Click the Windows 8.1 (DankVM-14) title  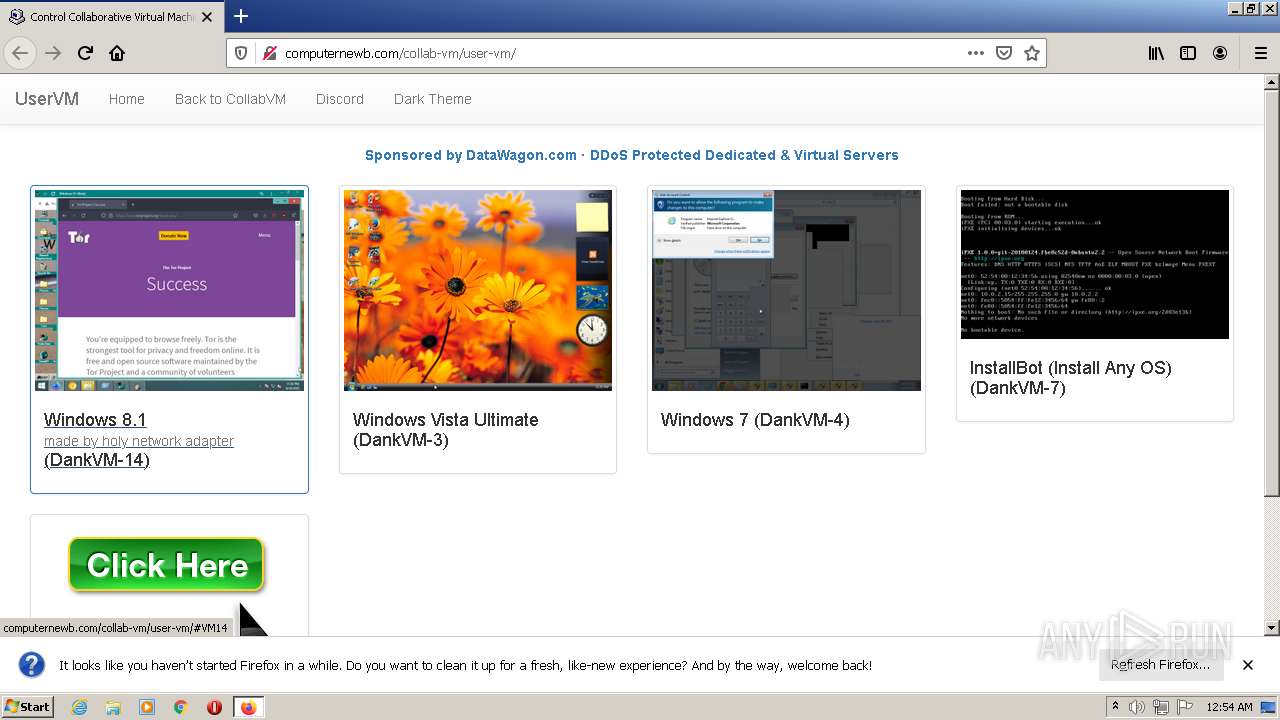139,440
